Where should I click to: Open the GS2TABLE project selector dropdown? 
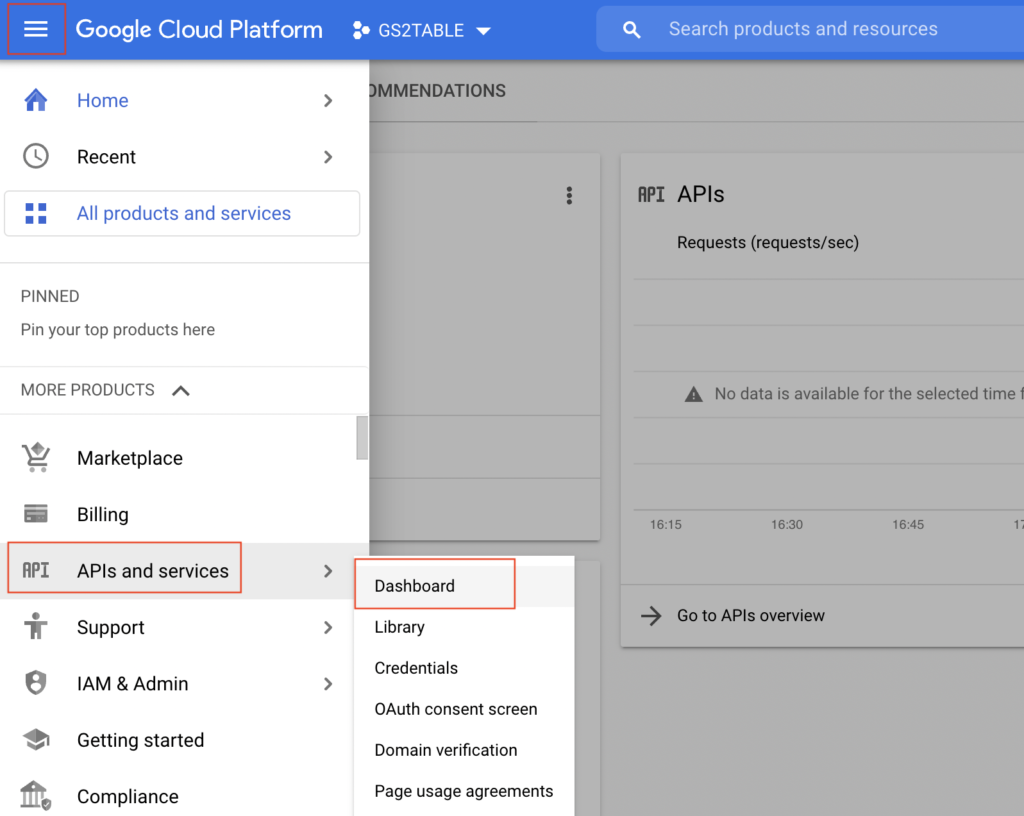421,30
